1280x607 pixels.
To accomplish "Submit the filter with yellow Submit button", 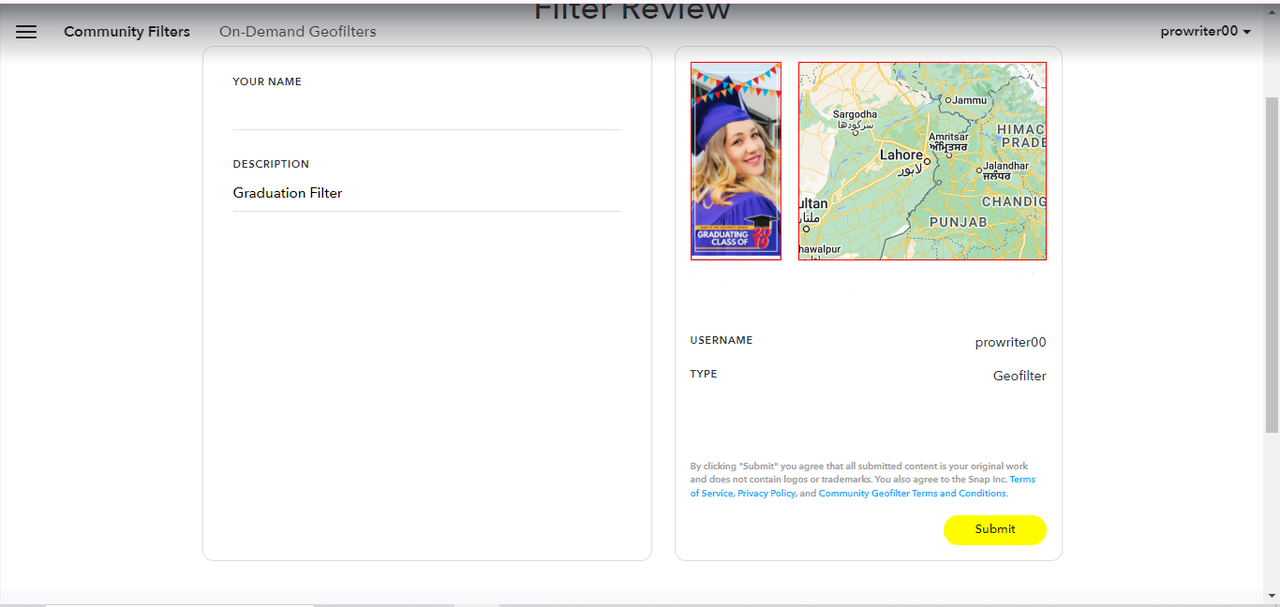I will (x=995, y=530).
